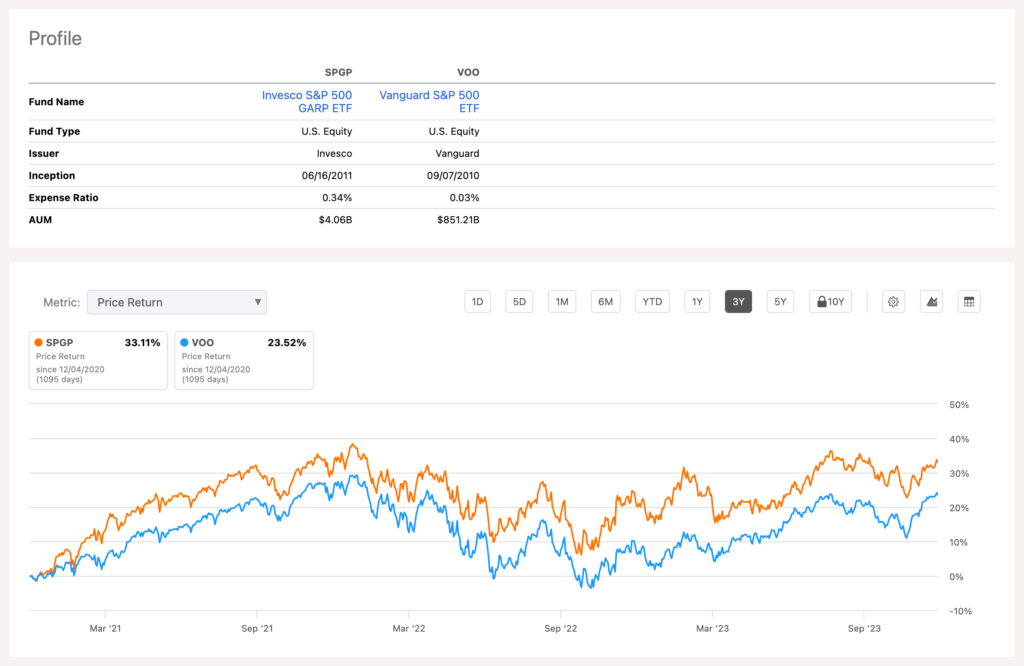Click the Invesco issuer value
Screen dimensions: 1024x666
[334, 153]
